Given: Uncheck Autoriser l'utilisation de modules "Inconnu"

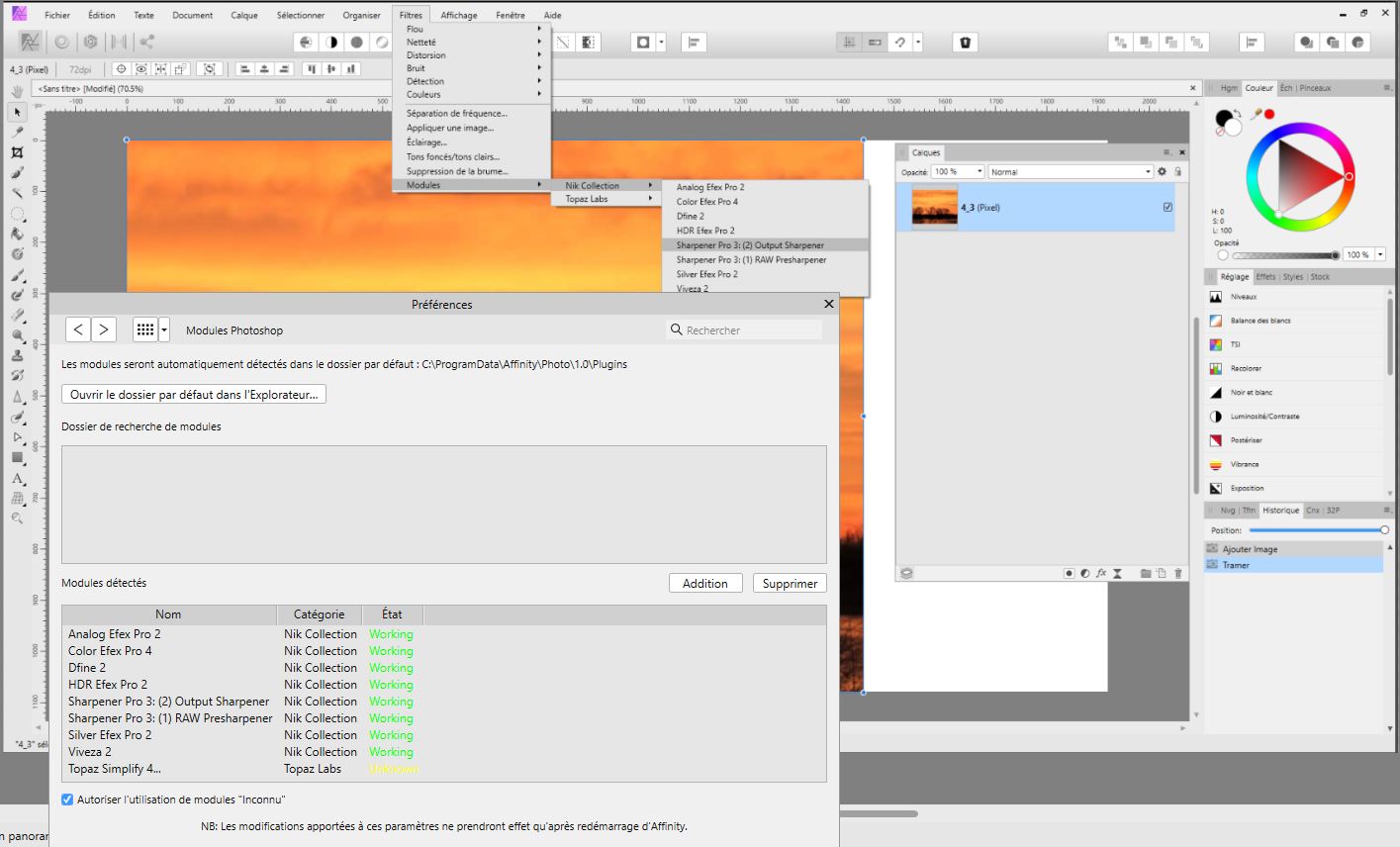Looking at the screenshot, I should click(x=67, y=799).
